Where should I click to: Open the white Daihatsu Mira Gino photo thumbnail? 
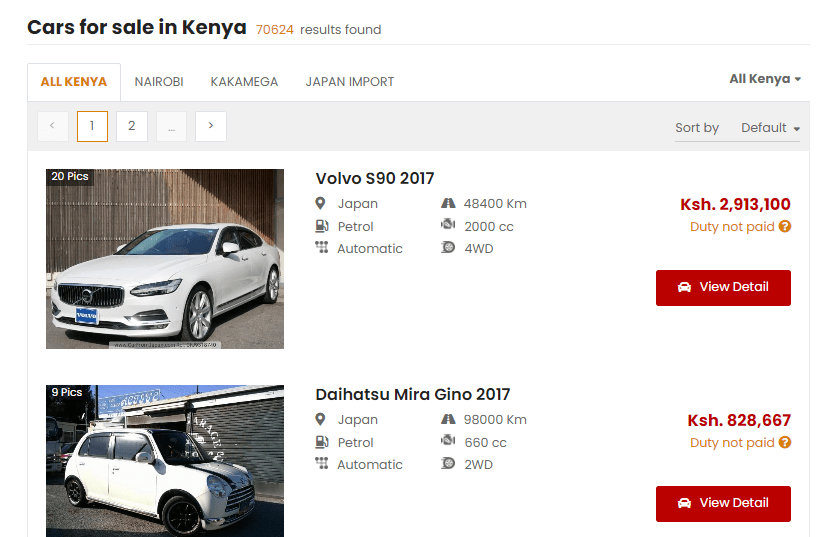tap(165, 461)
